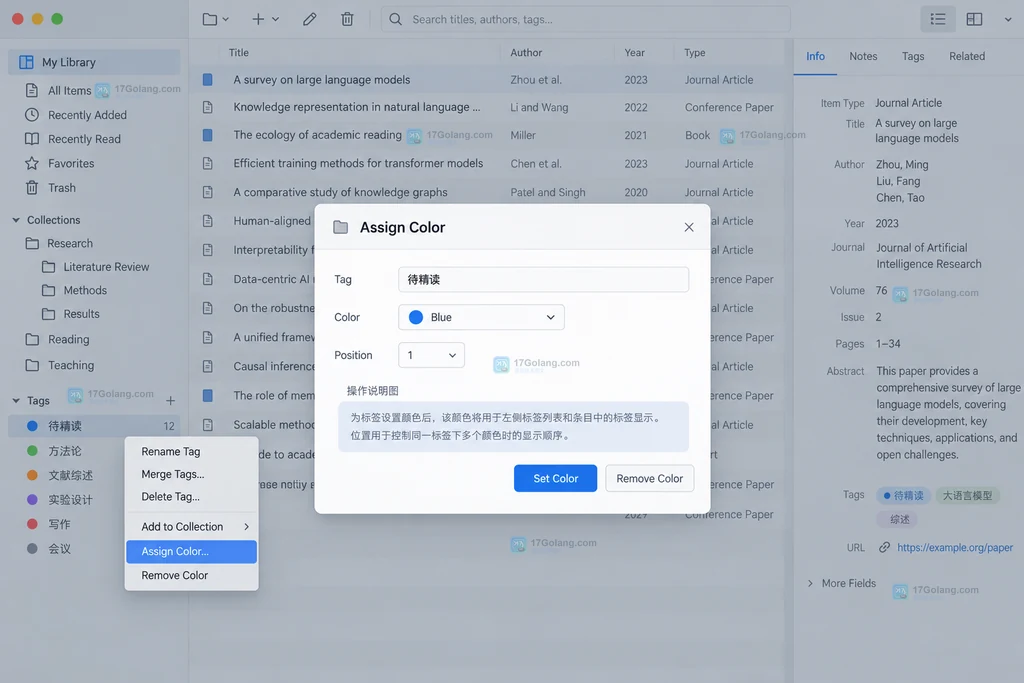Click link icon beside the URL
This screenshot has width=1024, height=683.
pyautogui.click(x=884, y=547)
